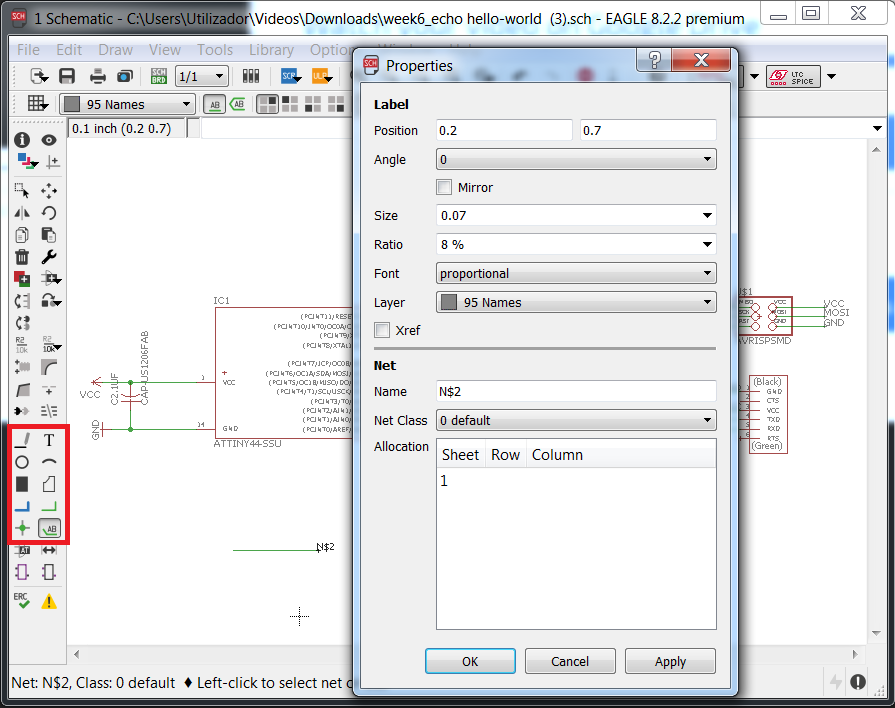
Task: Click the layer color swatch in Properties Layer field
Action: pos(449,303)
